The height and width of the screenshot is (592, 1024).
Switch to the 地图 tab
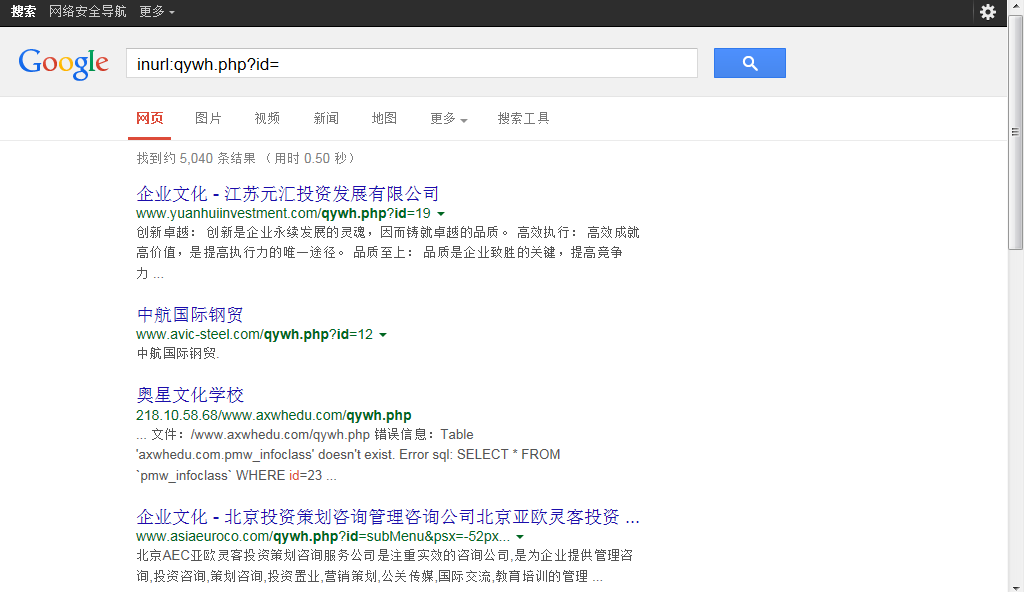pos(384,118)
